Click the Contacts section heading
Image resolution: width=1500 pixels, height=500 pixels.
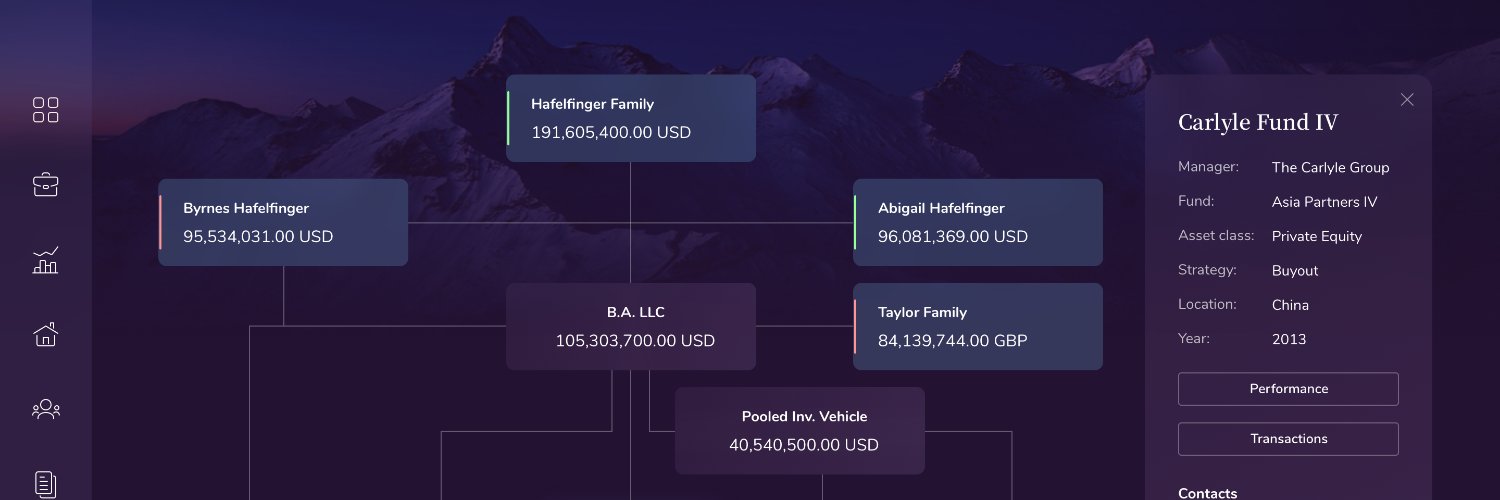point(1207,493)
